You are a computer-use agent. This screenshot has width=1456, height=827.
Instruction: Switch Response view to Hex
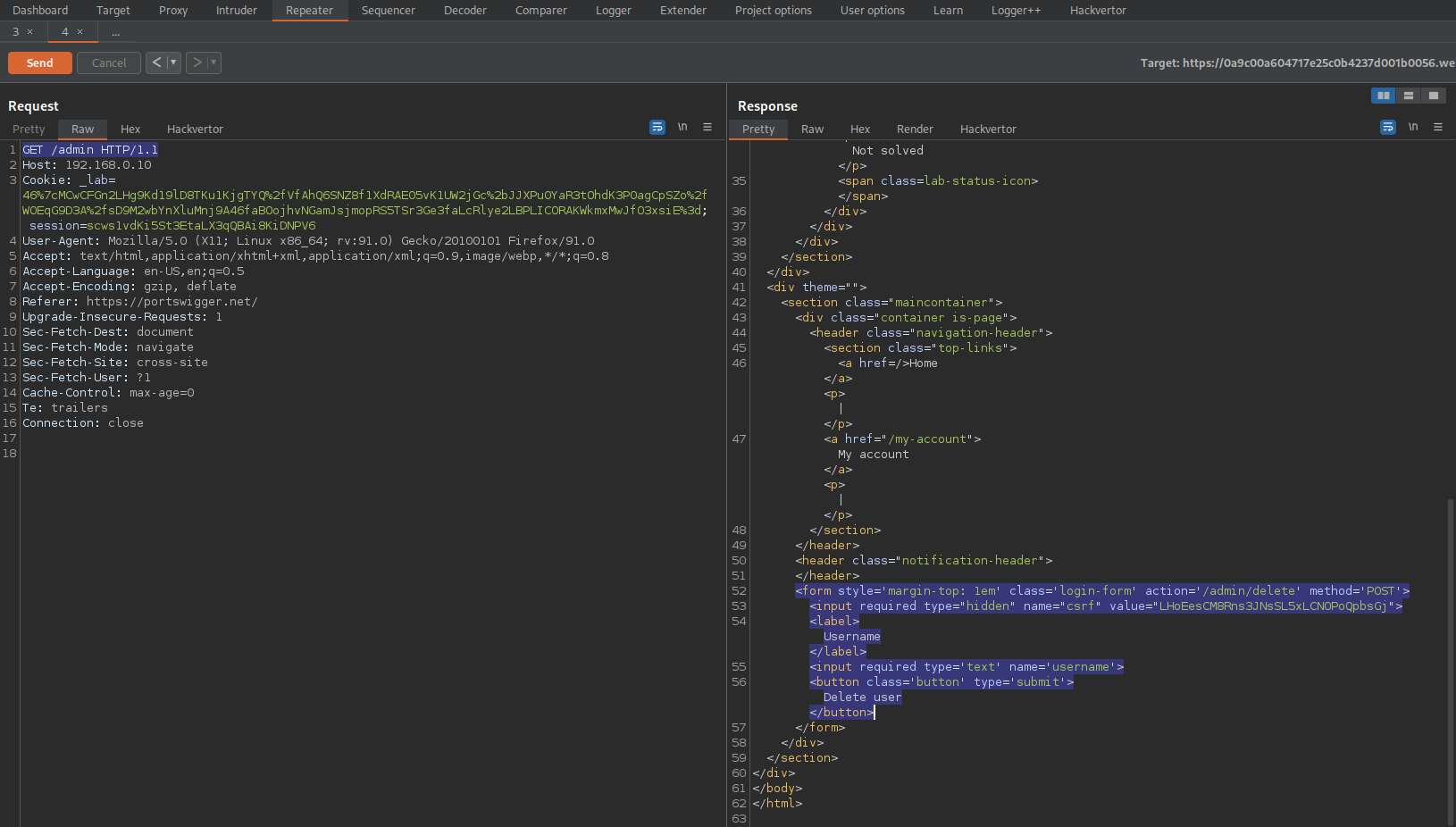[x=860, y=129]
